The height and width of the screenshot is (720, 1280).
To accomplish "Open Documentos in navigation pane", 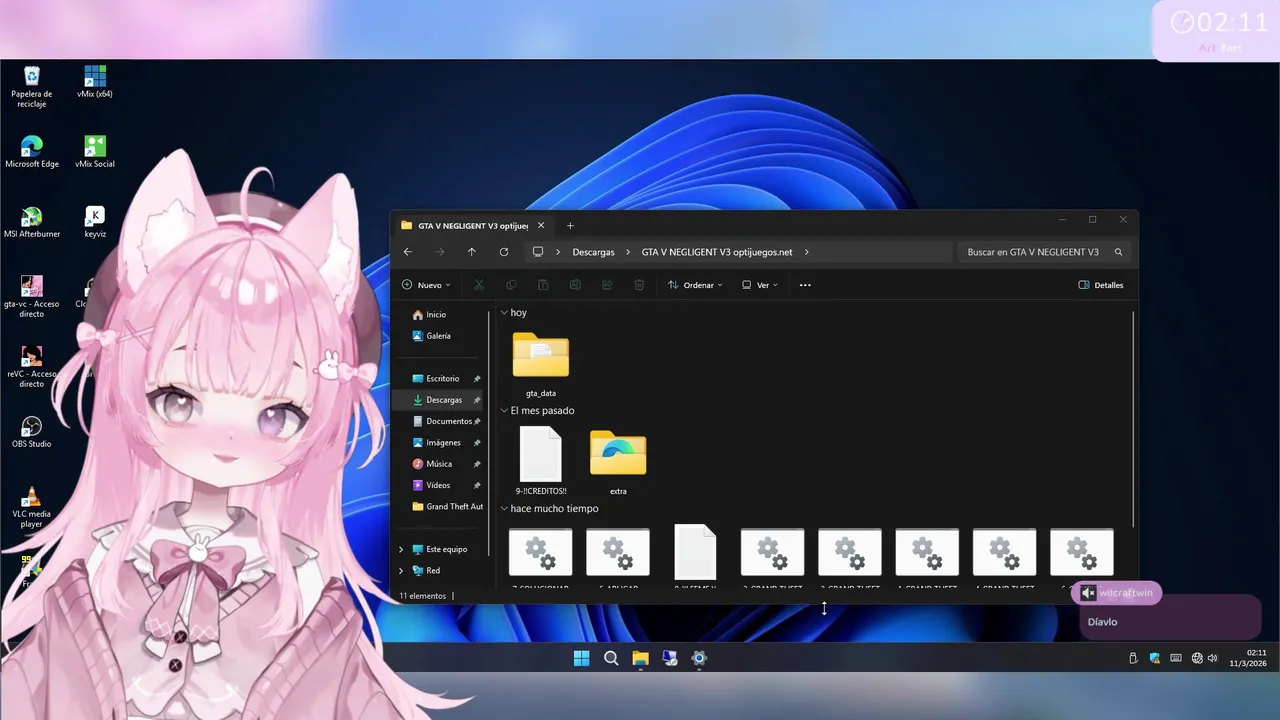I will click(442, 421).
